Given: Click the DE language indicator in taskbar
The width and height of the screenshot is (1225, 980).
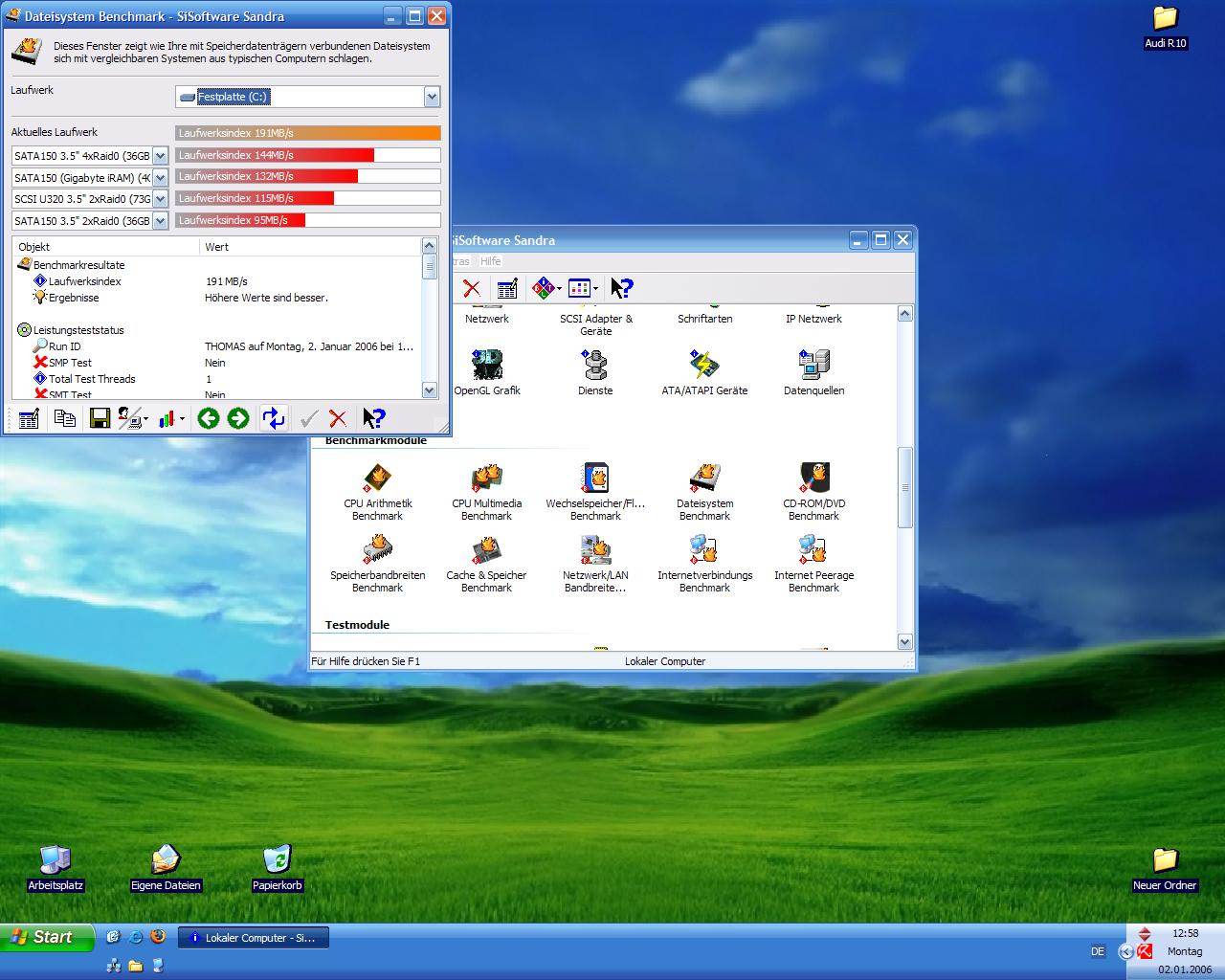Looking at the screenshot, I should coord(1098,951).
